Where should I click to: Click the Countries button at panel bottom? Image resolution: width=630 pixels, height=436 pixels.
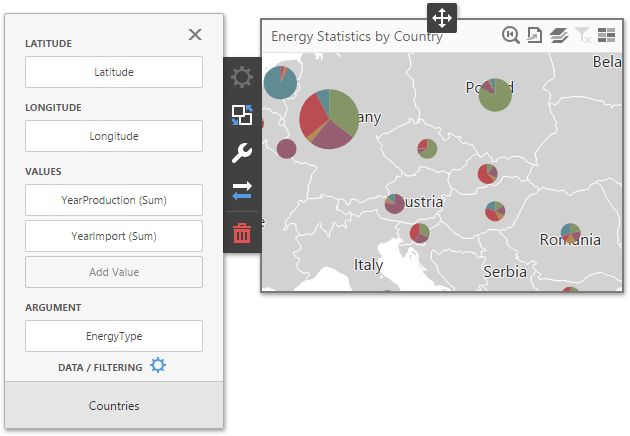114,406
